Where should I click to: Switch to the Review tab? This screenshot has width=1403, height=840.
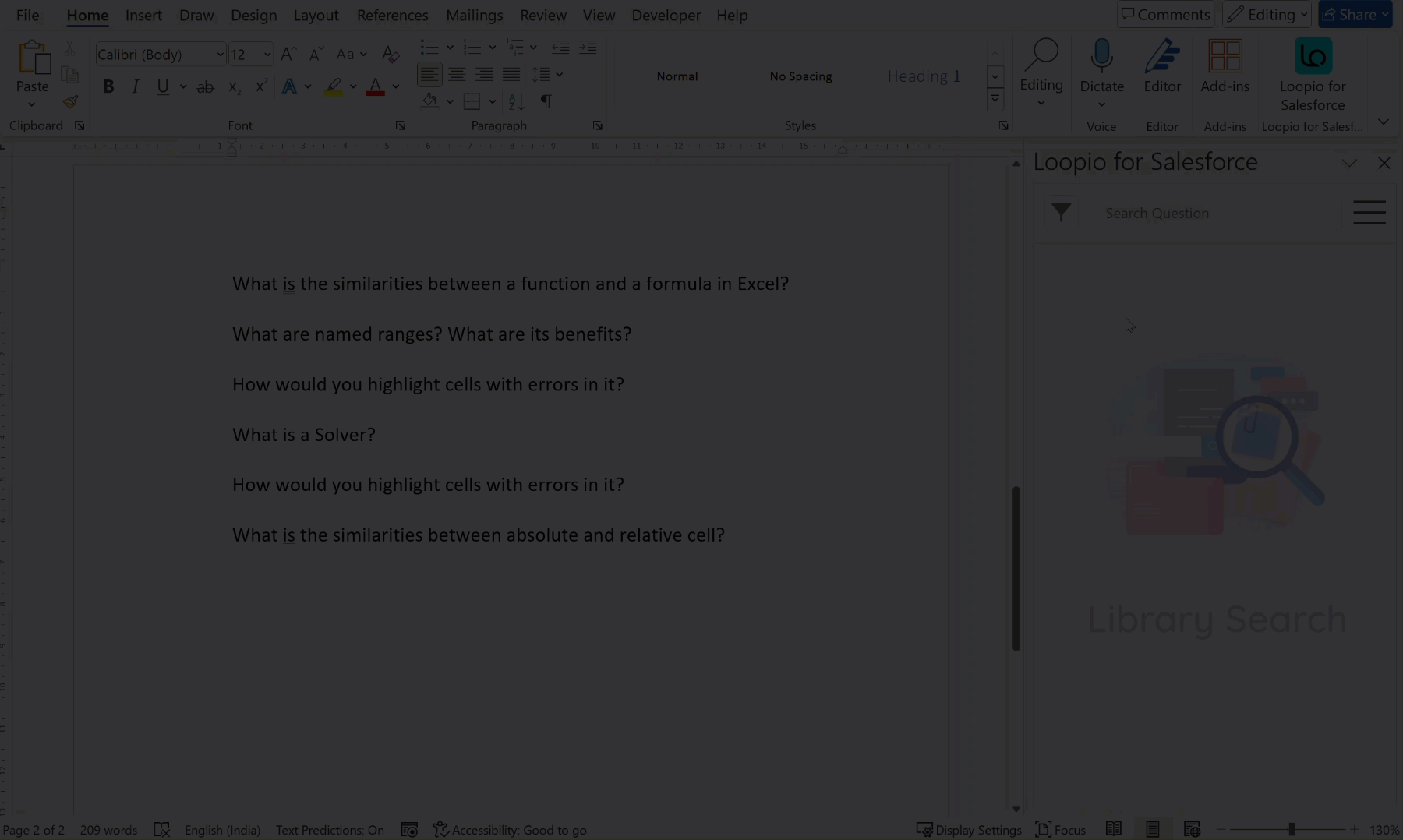tap(542, 15)
